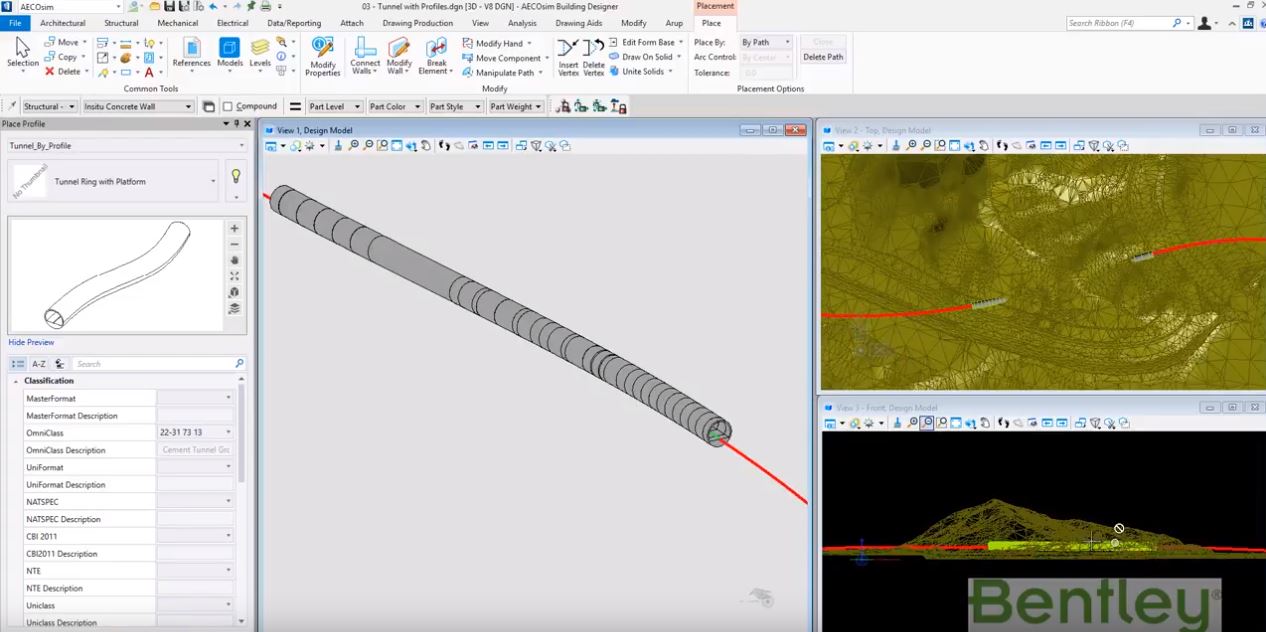Image resolution: width=1266 pixels, height=632 pixels.
Task: Search the properties with magnifier icon
Action: click(239, 364)
